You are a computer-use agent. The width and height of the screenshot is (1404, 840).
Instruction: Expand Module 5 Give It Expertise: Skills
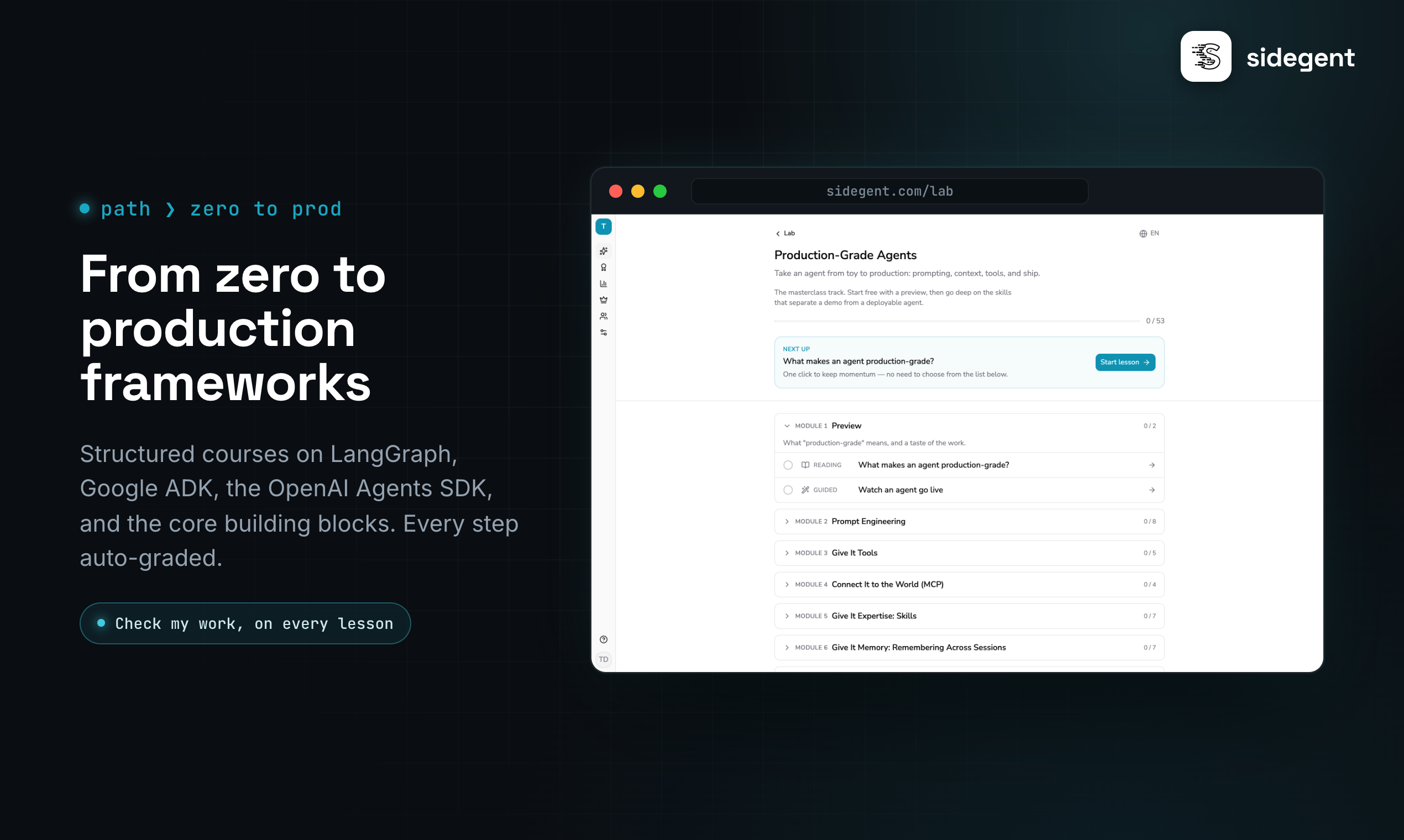(968, 616)
